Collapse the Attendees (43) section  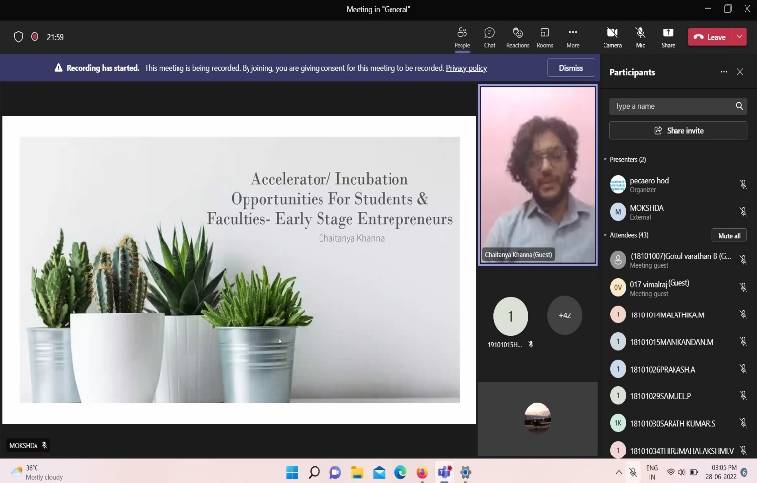coord(605,235)
